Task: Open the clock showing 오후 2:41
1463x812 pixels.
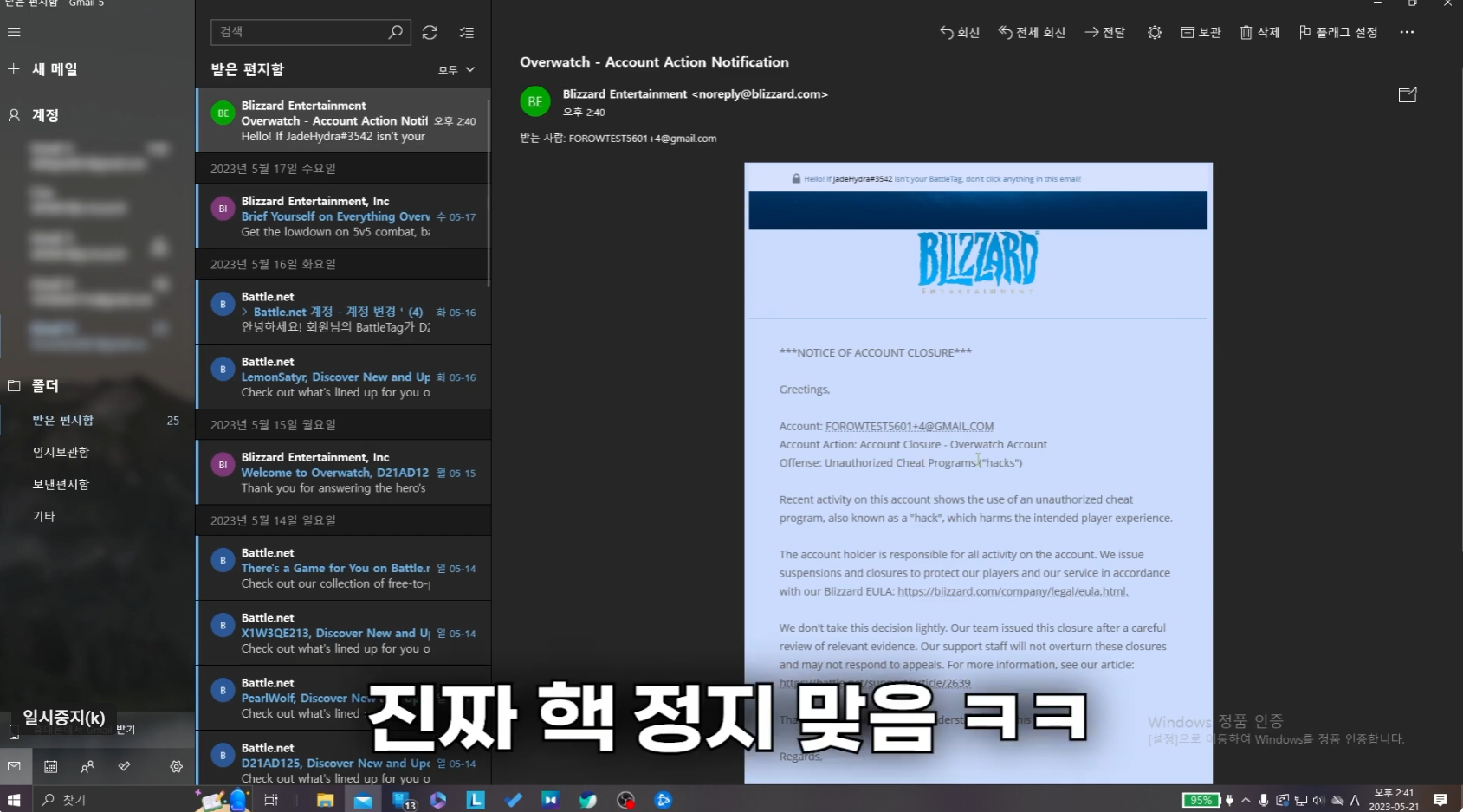Action: 1394,800
